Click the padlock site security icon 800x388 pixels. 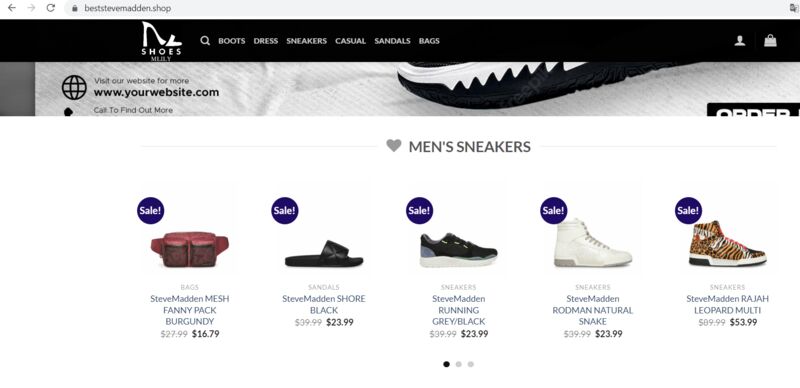(75, 8)
